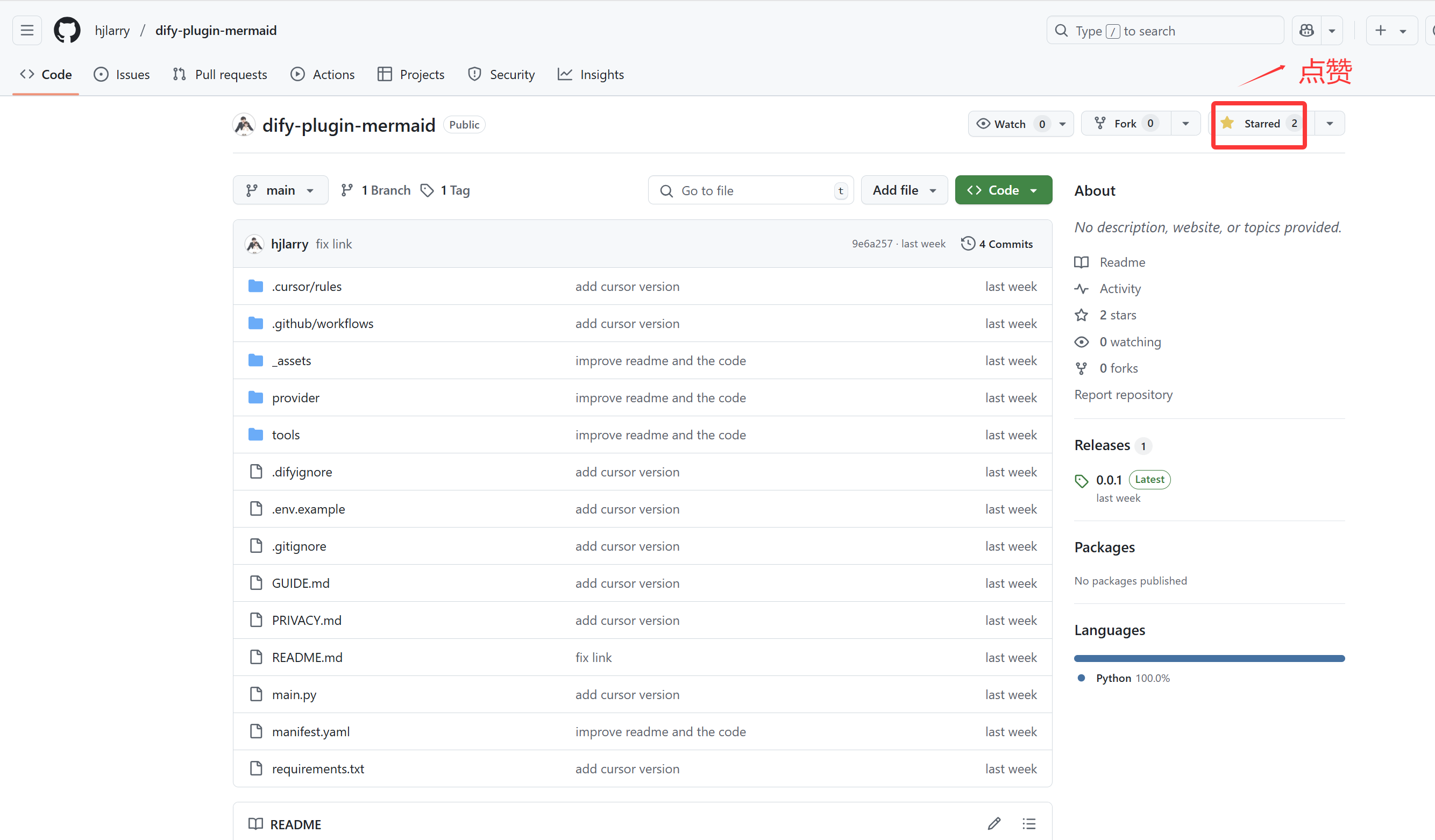Click the book icon next to Readme

pos(1081,262)
